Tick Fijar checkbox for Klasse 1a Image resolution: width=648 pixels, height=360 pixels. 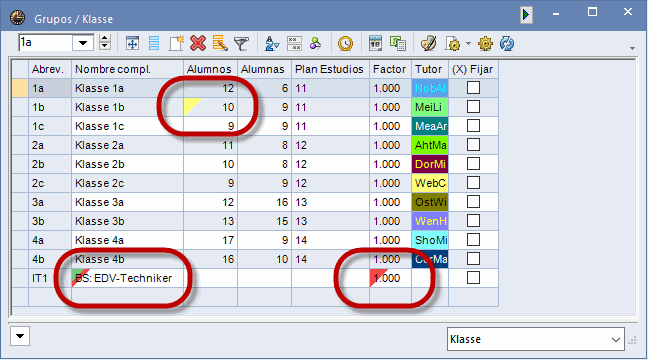[473, 88]
